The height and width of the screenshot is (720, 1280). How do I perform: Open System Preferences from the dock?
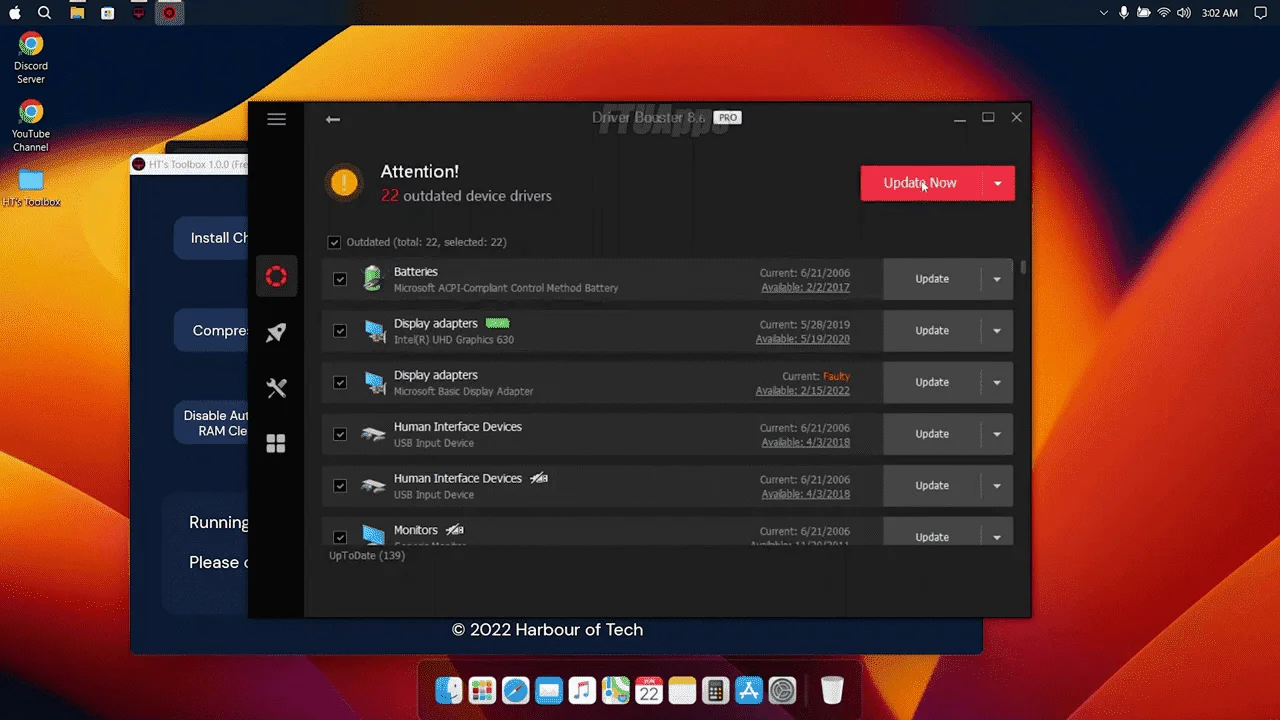(x=782, y=690)
